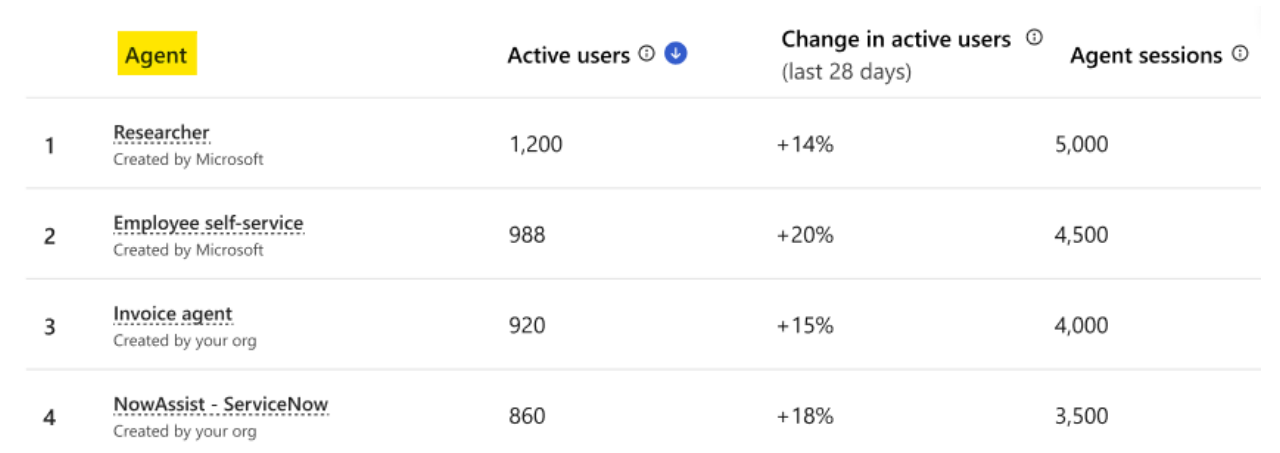Open the Invoice agent details
The height and width of the screenshot is (453, 1280).
point(172,314)
